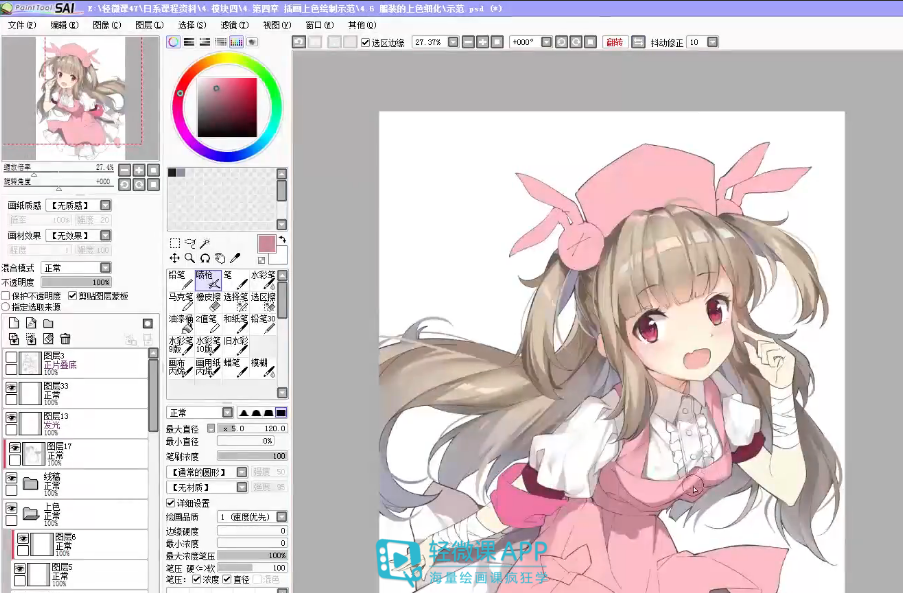This screenshot has height=593, width=903.
Task: Open 混合模式 blending mode dropdown
Action: pyautogui.click(x=105, y=268)
